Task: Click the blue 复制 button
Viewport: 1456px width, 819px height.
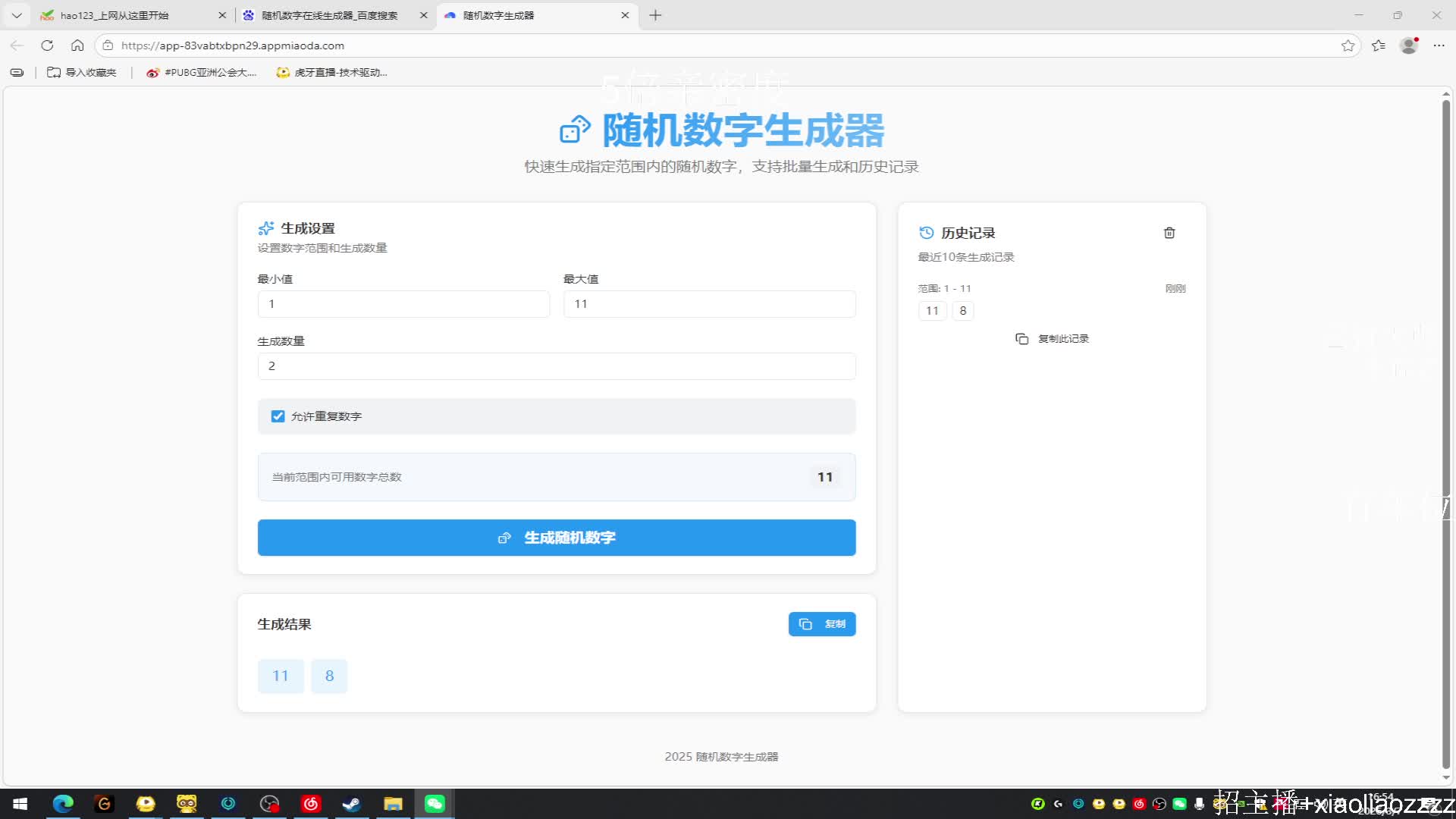Action: click(x=822, y=624)
